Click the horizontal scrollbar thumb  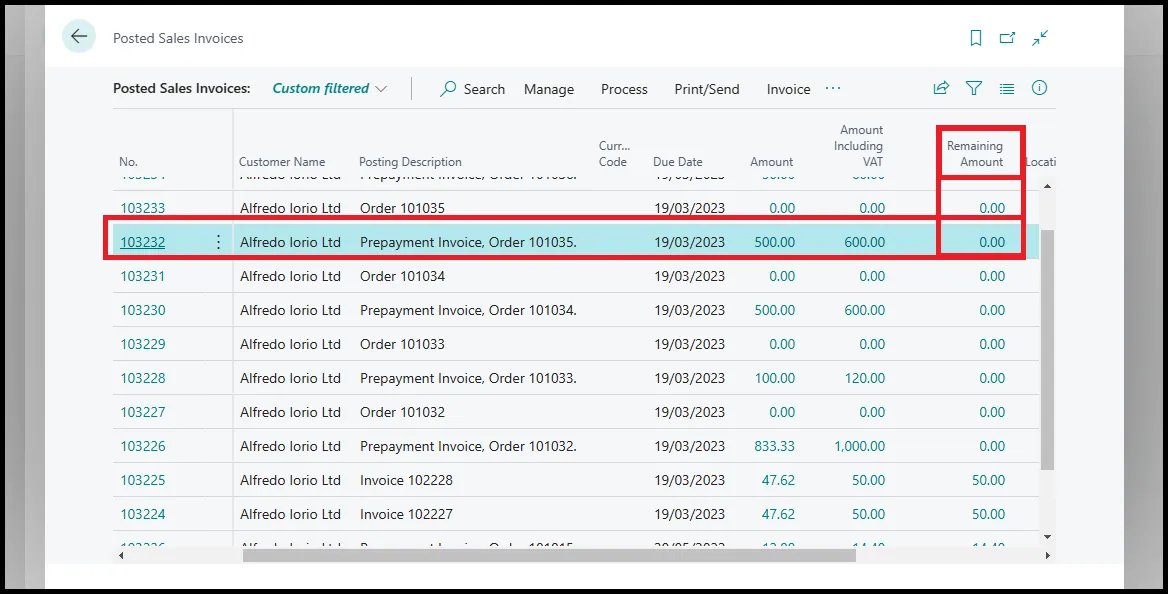pyautogui.click(x=549, y=555)
